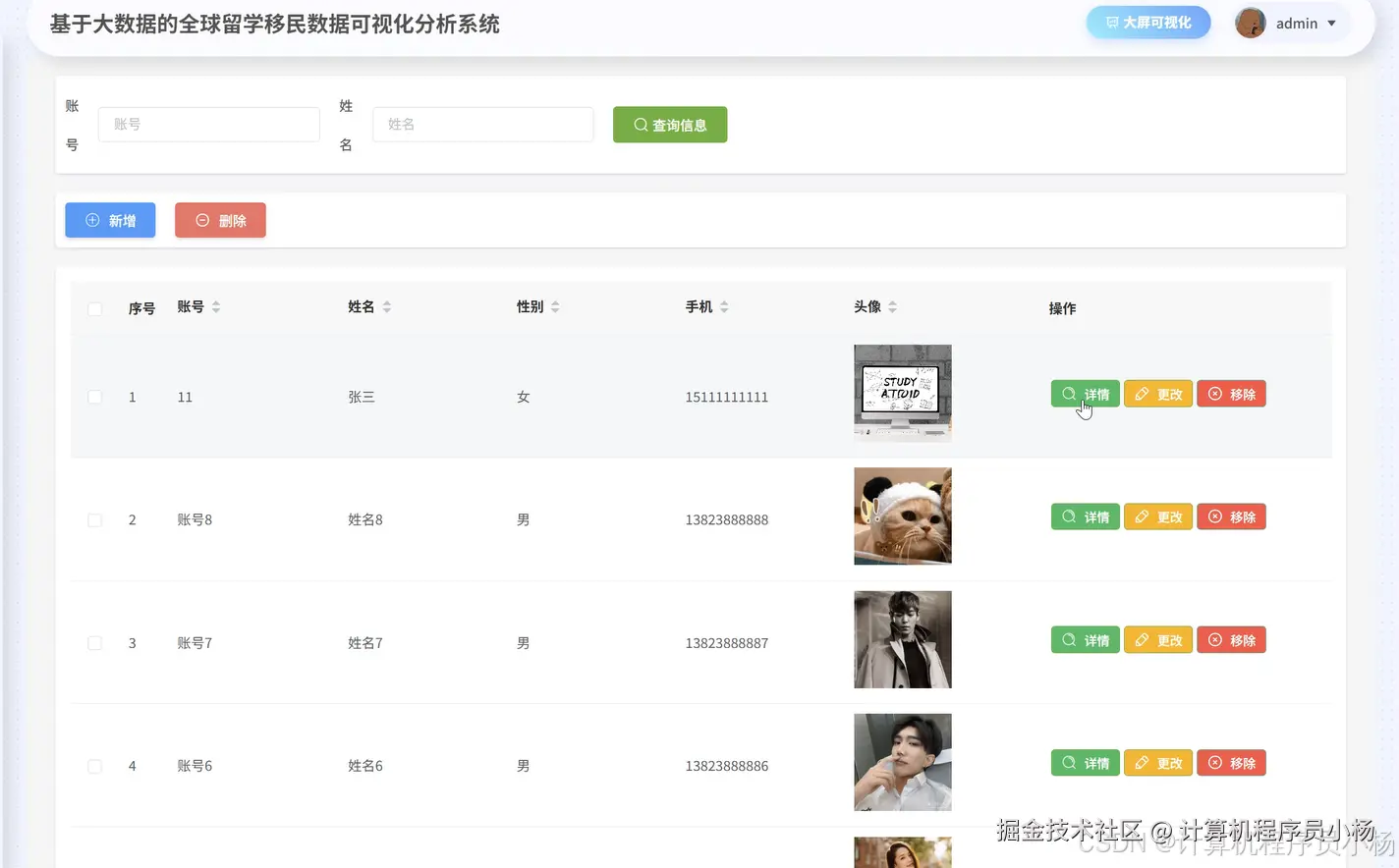Viewport: 1399px width, 868px height.
Task: Sort by 性别 column arrows
Action: pyautogui.click(x=555, y=307)
